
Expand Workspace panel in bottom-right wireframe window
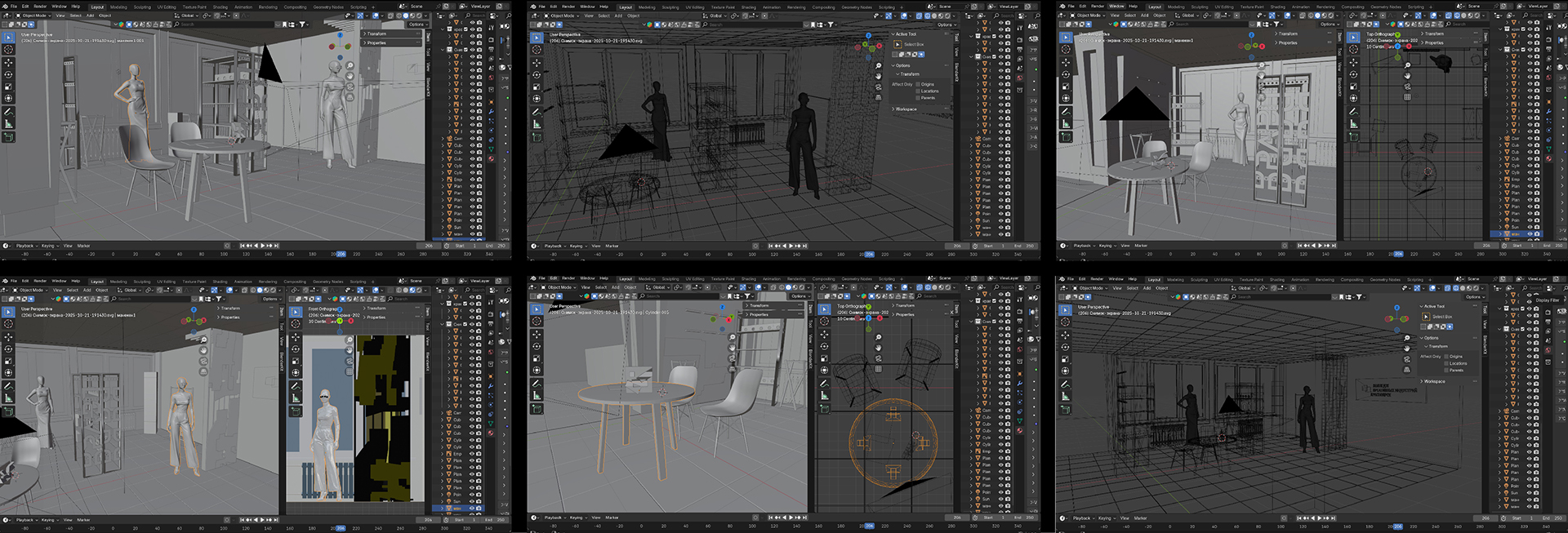pos(1433,381)
